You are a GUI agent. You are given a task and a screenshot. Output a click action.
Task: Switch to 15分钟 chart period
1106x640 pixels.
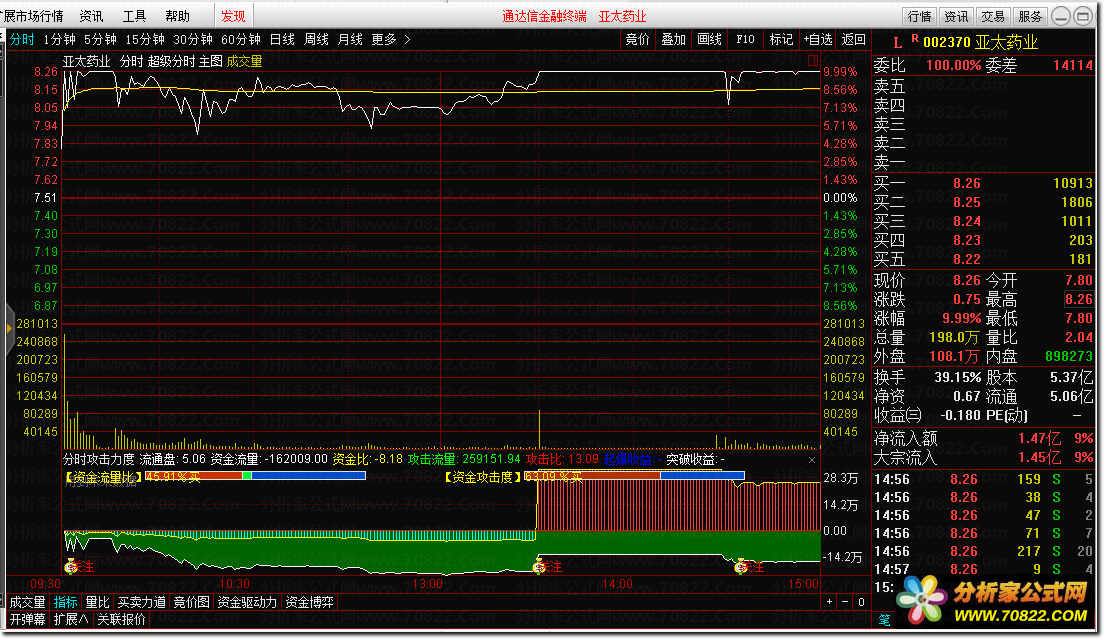coord(145,40)
